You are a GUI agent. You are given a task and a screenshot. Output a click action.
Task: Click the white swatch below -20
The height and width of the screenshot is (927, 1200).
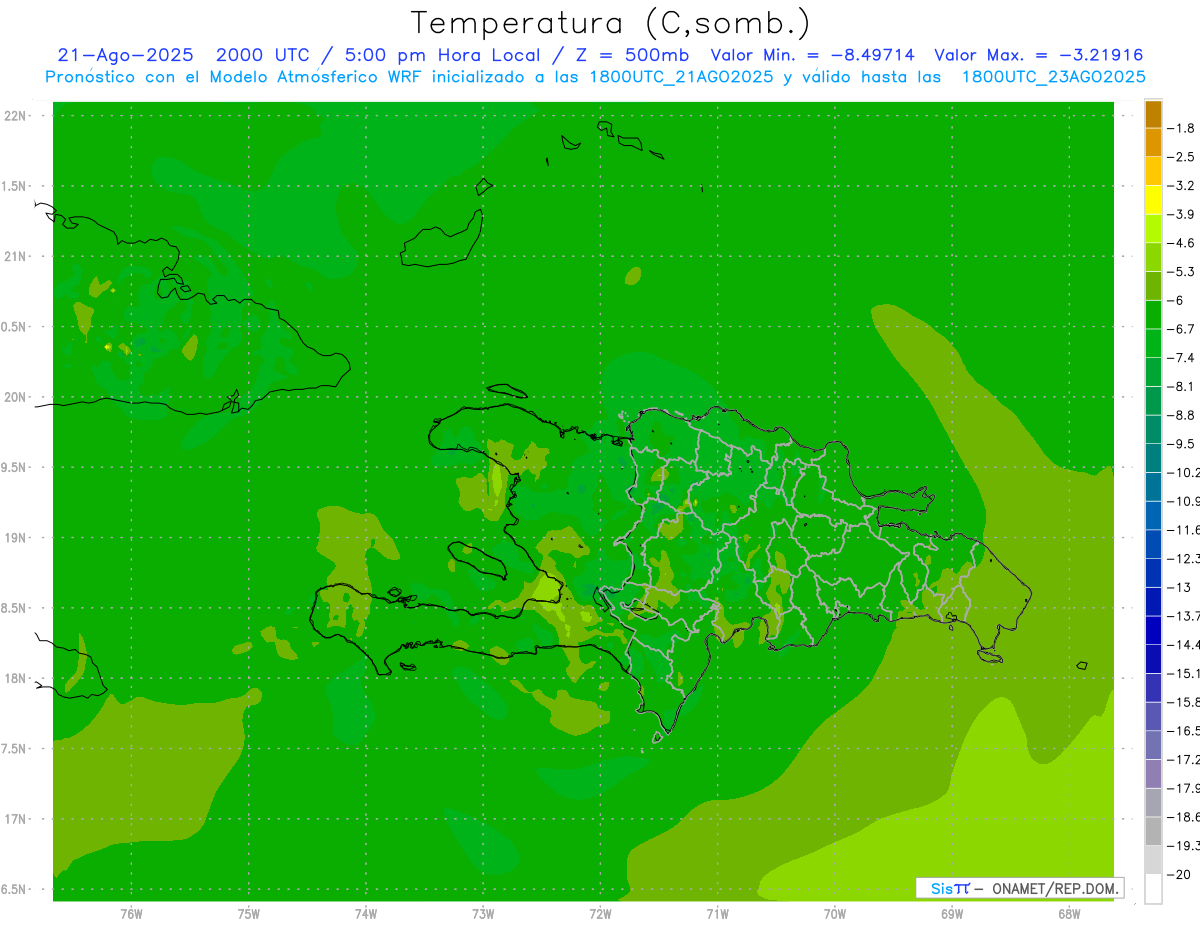pyautogui.click(x=1153, y=889)
